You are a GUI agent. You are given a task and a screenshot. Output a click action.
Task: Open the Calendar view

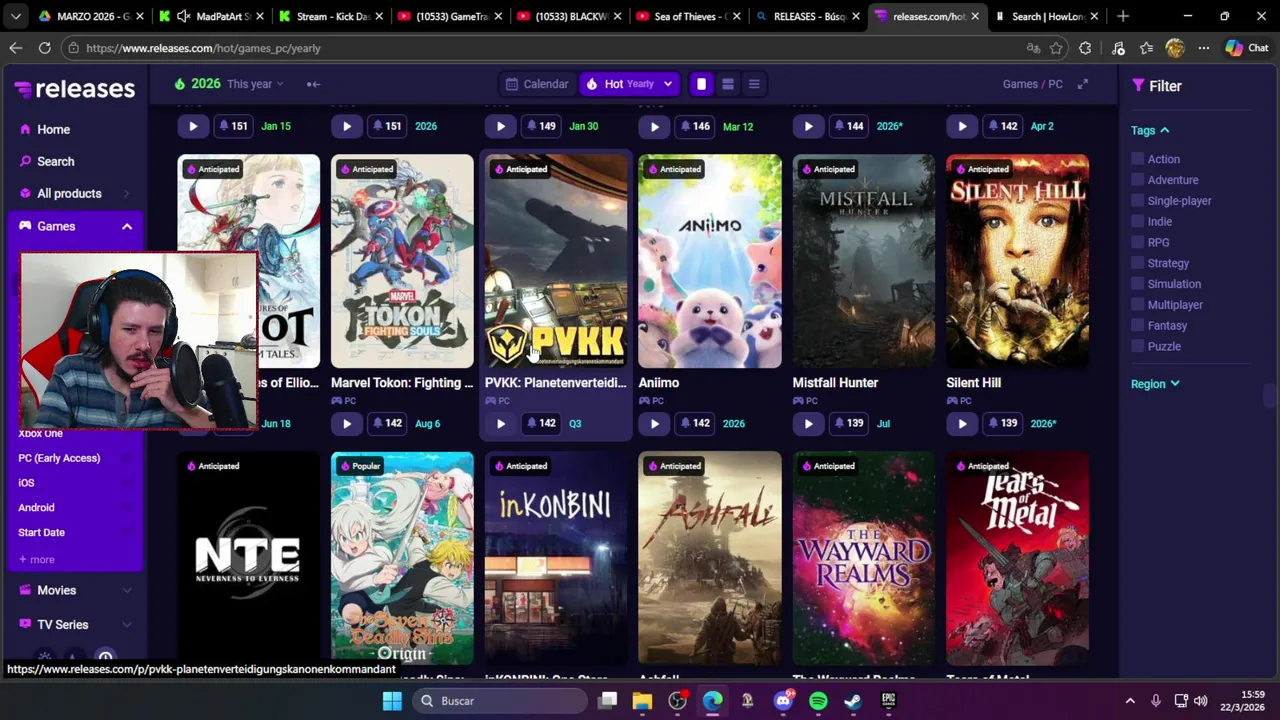(x=537, y=84)
